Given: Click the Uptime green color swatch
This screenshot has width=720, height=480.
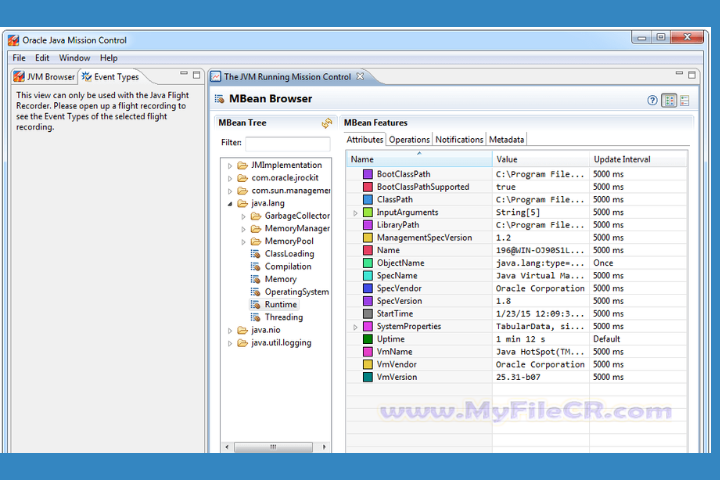Looking at the screenshot, I should pyautogui.click(x=368, y=339).
